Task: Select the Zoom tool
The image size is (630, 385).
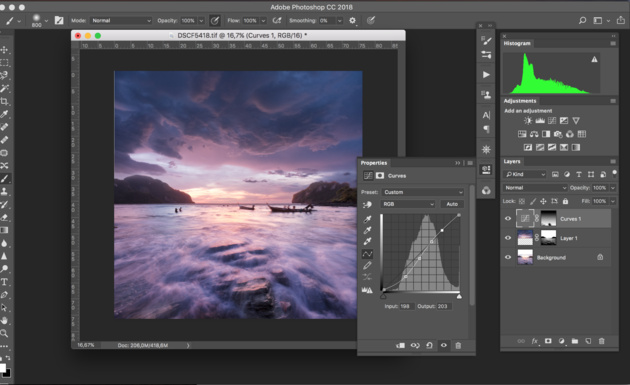Action: pos(4,333)
